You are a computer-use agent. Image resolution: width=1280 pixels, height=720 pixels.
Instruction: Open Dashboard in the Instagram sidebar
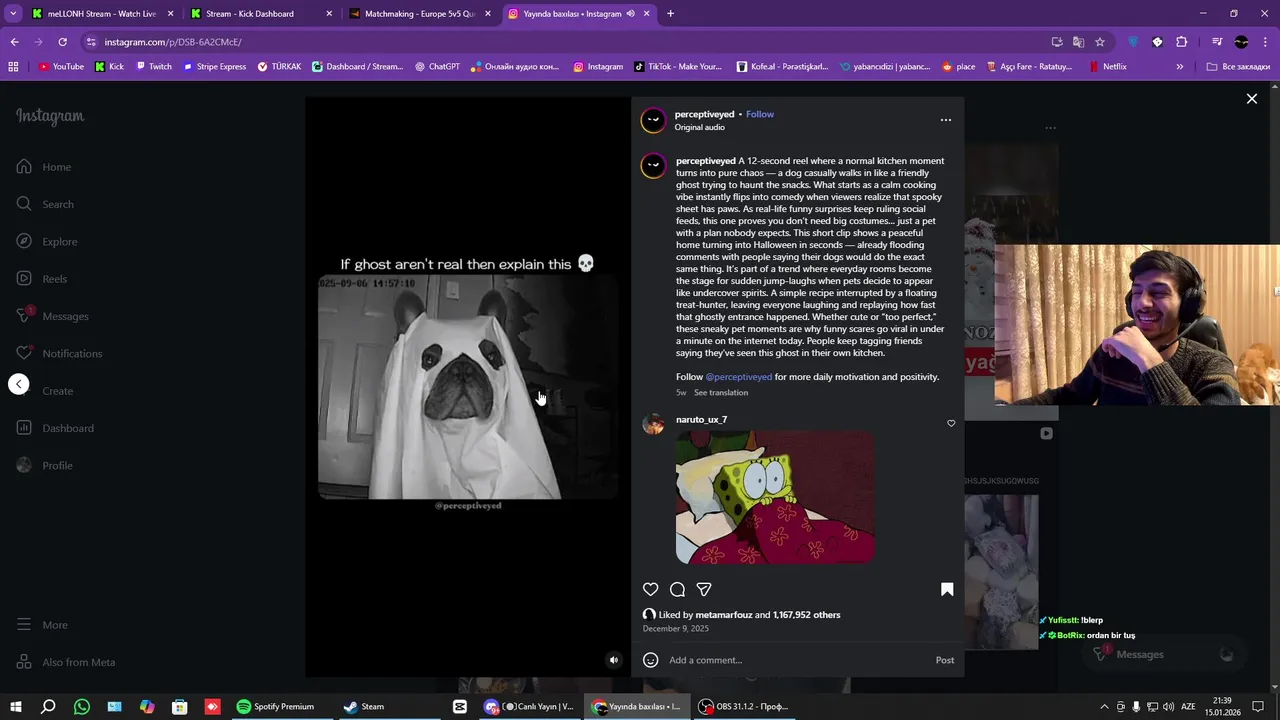55,428
